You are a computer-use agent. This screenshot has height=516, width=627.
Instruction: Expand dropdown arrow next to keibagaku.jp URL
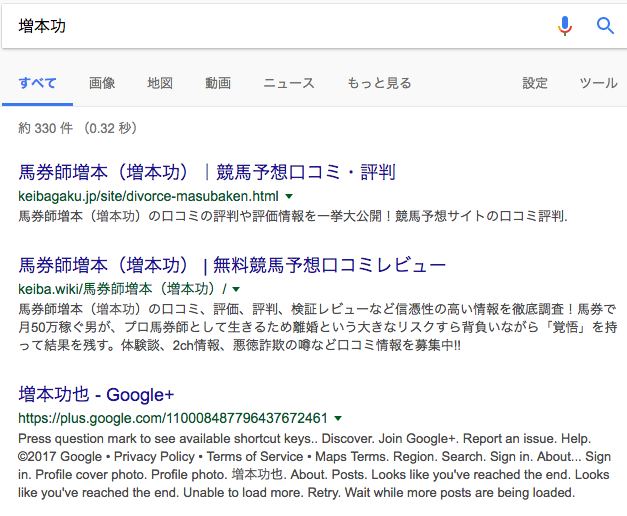[289, 196]
